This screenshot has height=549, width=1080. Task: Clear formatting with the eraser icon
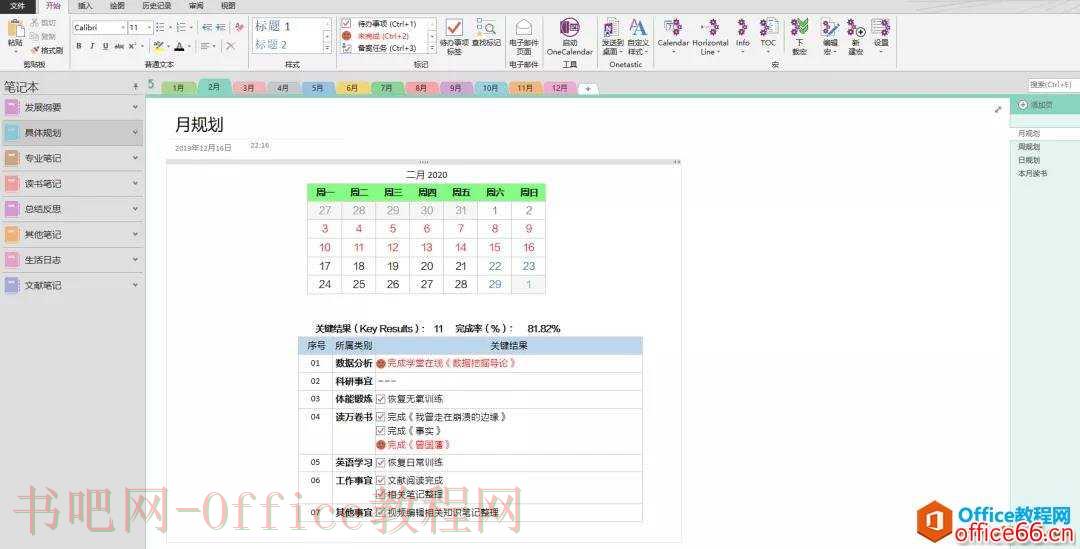(x=239, y=28)
